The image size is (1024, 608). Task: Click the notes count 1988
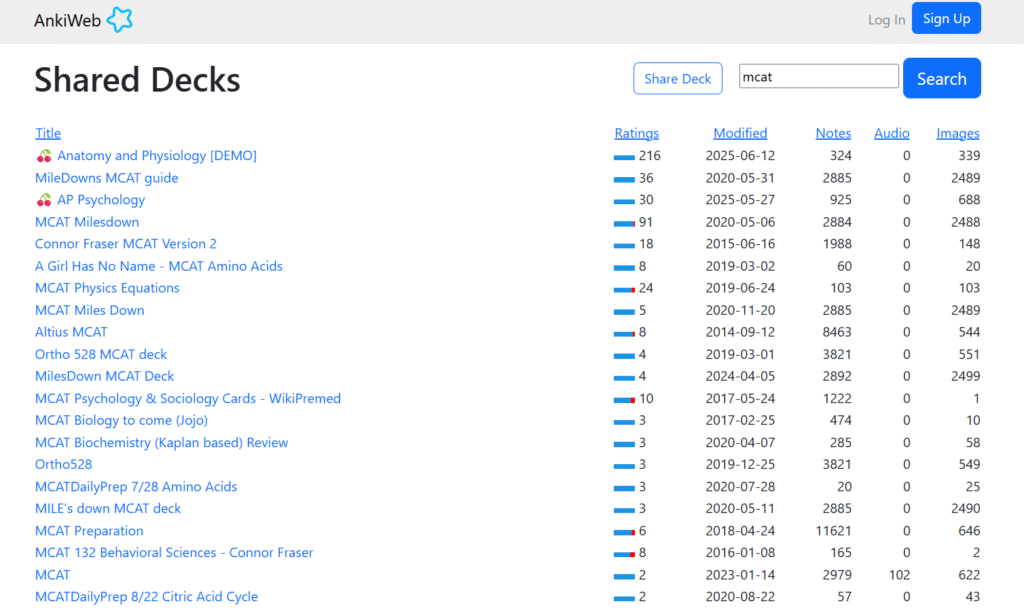[837, 244]
